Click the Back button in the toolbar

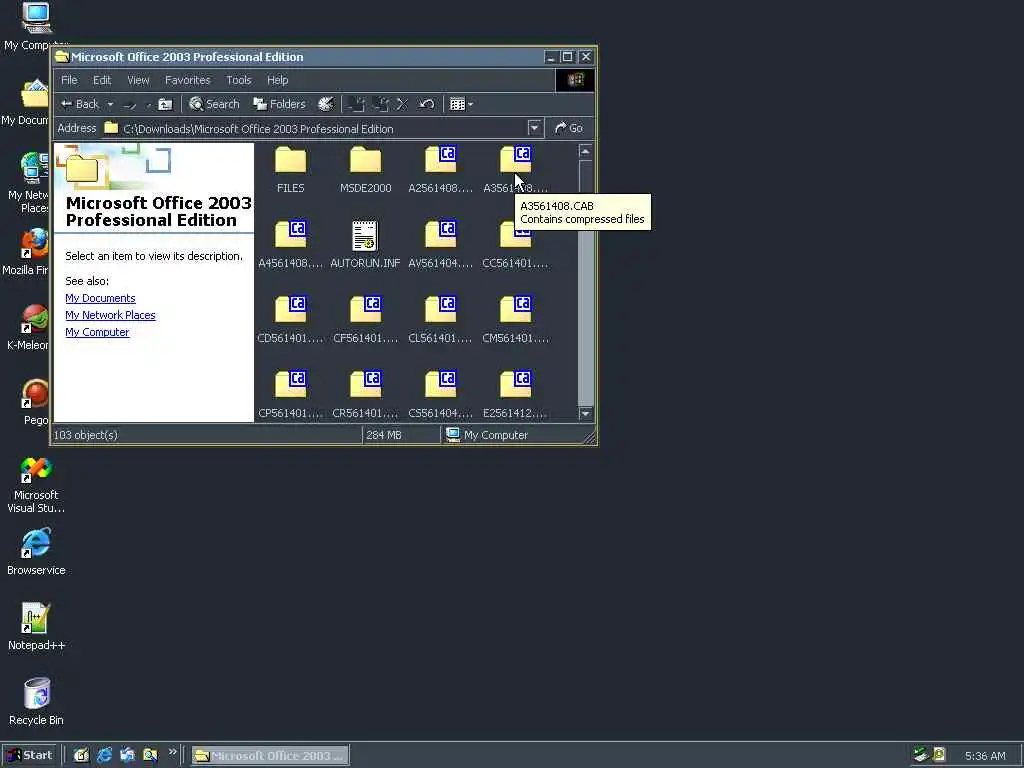coord(79,104)
